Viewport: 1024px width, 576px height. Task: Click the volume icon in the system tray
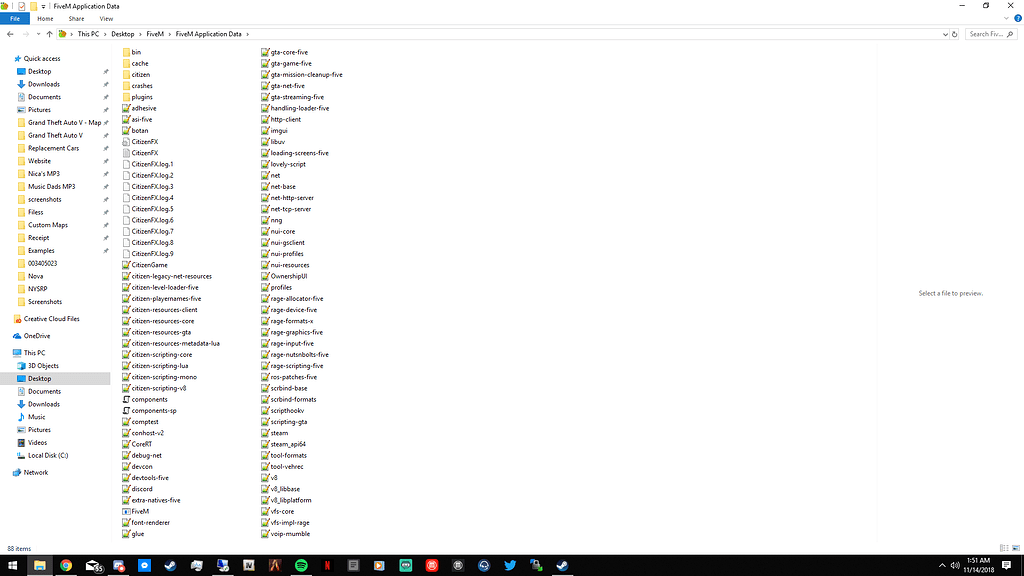(955, 566)
